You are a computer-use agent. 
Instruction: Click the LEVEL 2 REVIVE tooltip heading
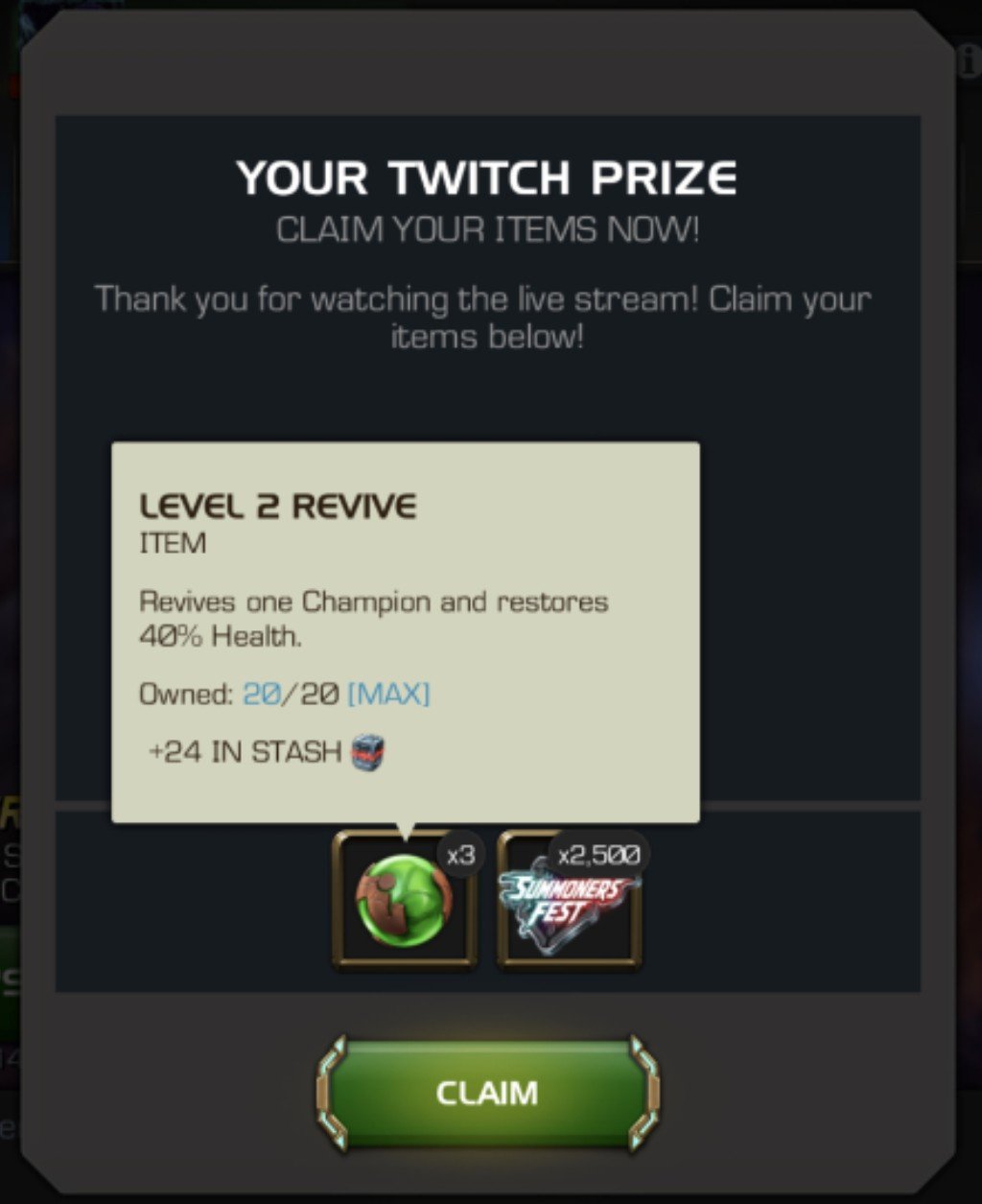click(278, 506)
